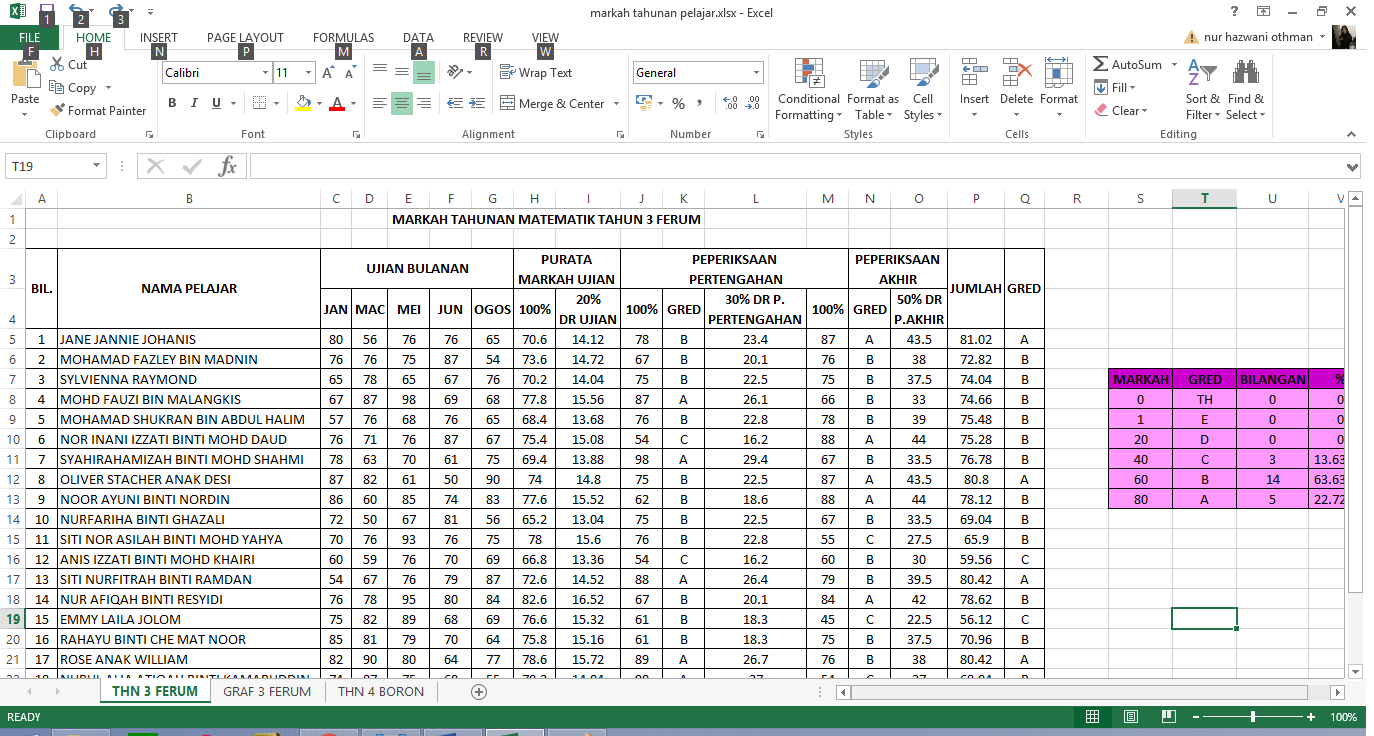Open Conditional Formatting options

pos(808,90)
